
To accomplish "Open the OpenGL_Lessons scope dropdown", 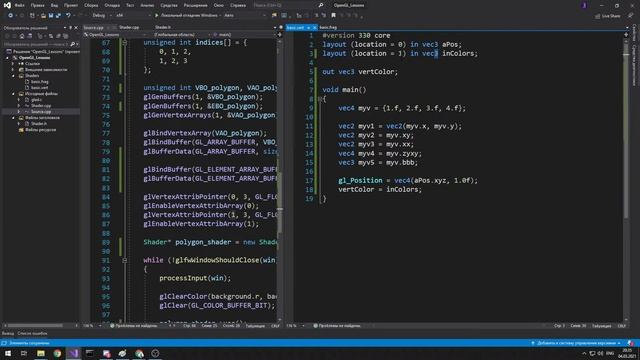I will click(x=116, y=35).
